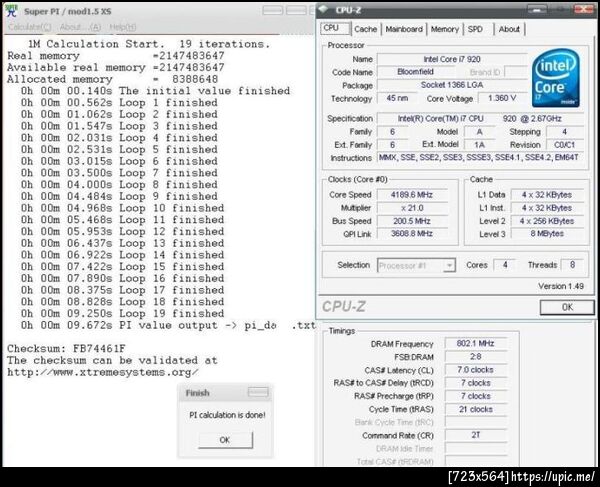Expand the Processor #1 selection dropdown

(x=450, y=265)
